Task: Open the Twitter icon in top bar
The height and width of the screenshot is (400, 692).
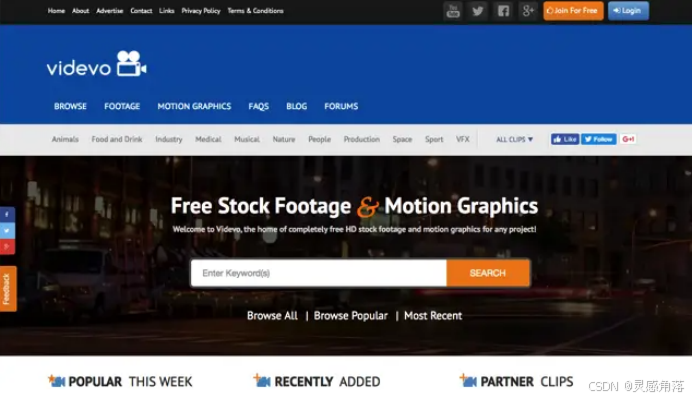Action: click(x=478, y=11)
